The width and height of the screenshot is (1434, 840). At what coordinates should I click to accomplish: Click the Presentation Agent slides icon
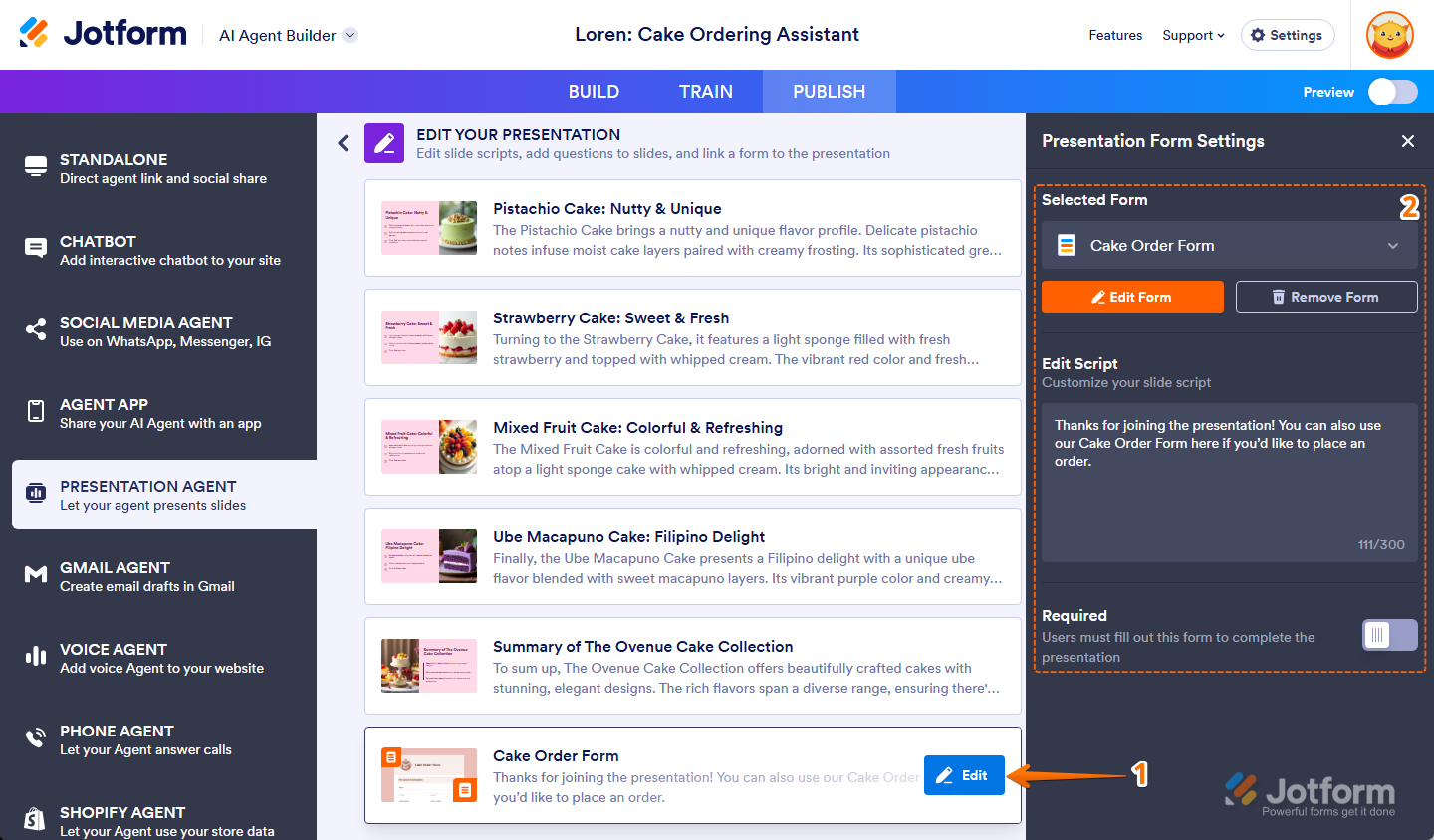pos(36,493)
